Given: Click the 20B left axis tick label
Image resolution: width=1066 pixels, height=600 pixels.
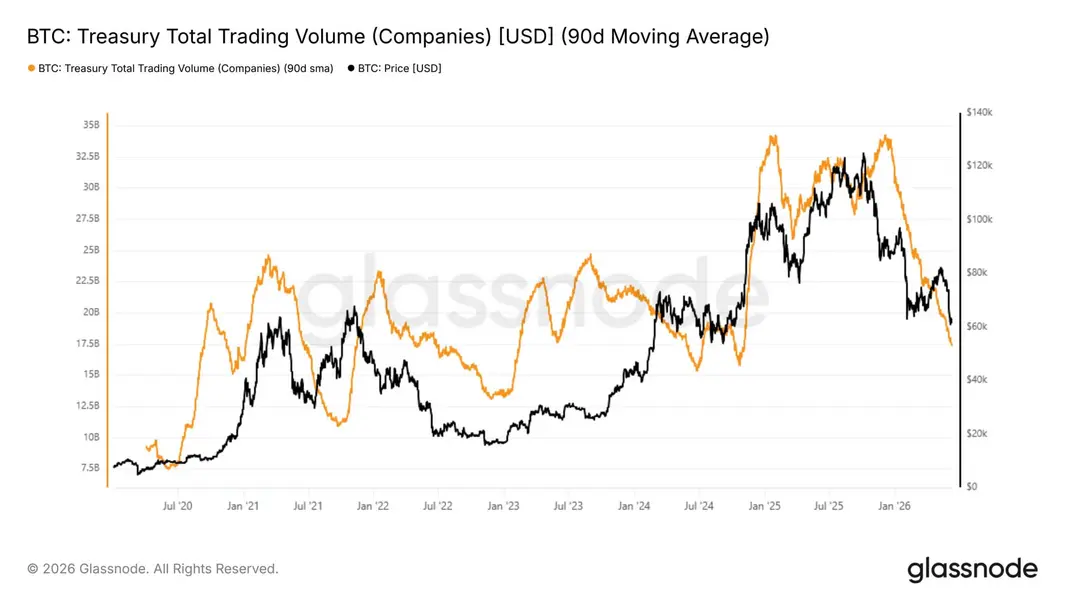Looking at the screenshot, I should point(91,313).
